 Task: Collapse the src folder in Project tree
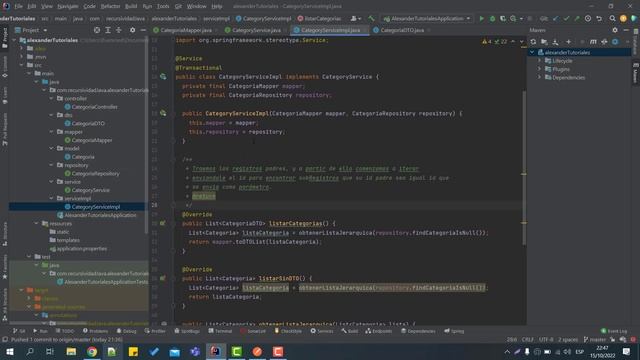(22, 65)
